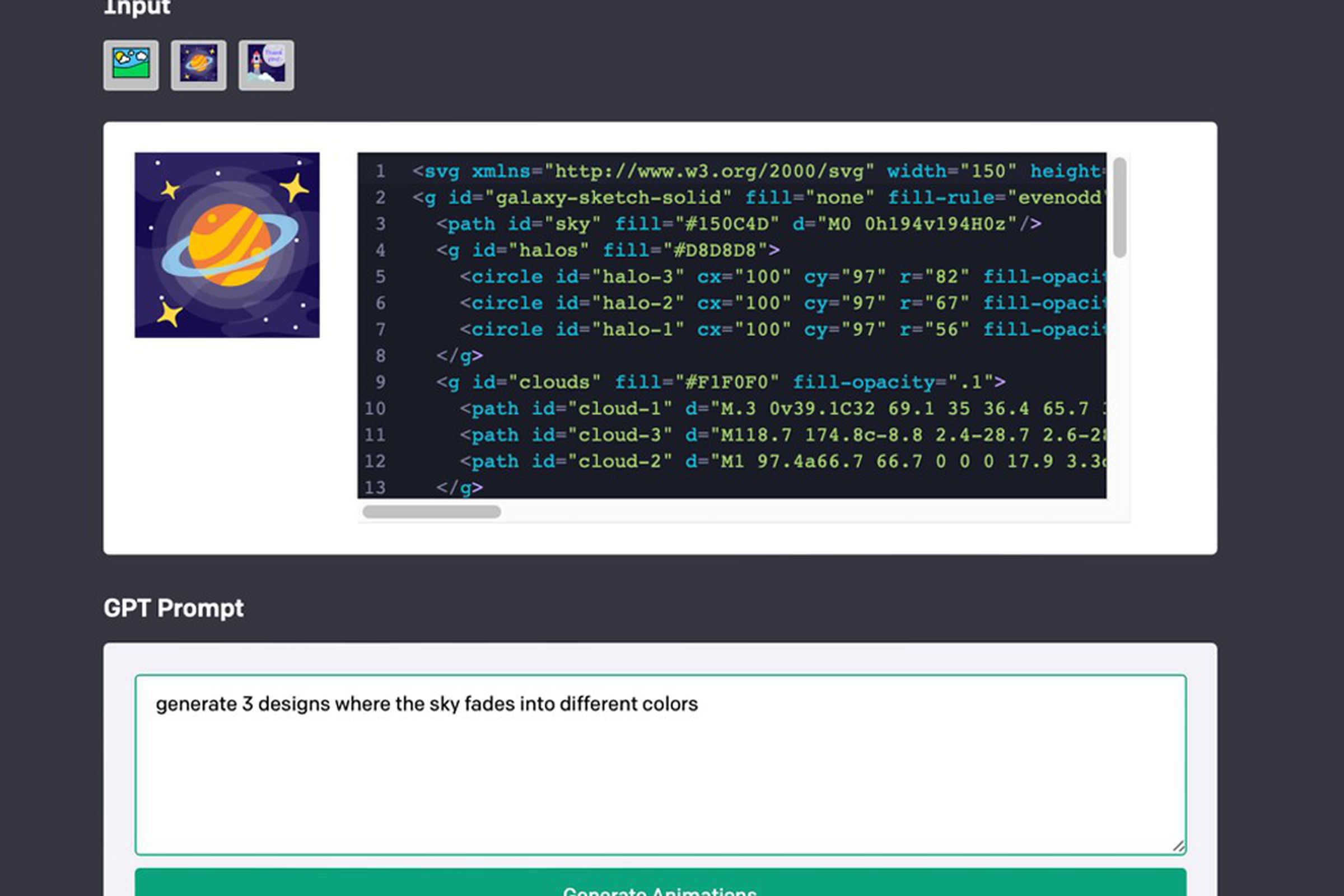Click the textarea resize handle corner
The width and height of the screenshot is (1344, 896).
(1178, 846)
